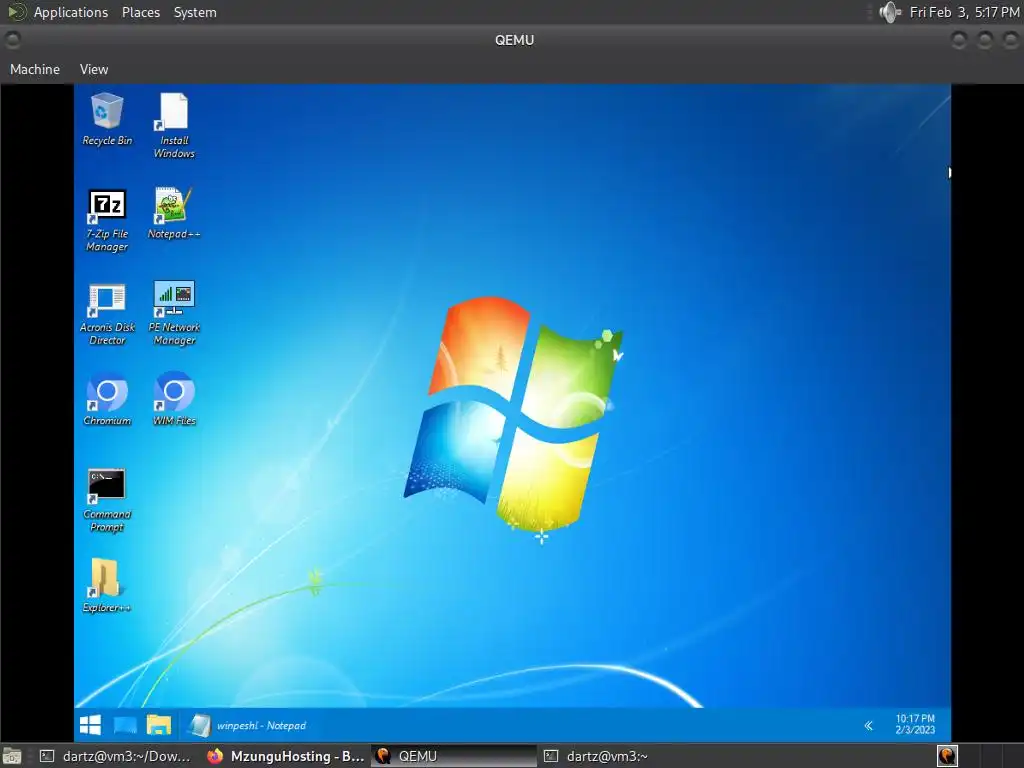1024x768 pixels.
Task: Open the Chromium browser icon
Action: [107, 399]
